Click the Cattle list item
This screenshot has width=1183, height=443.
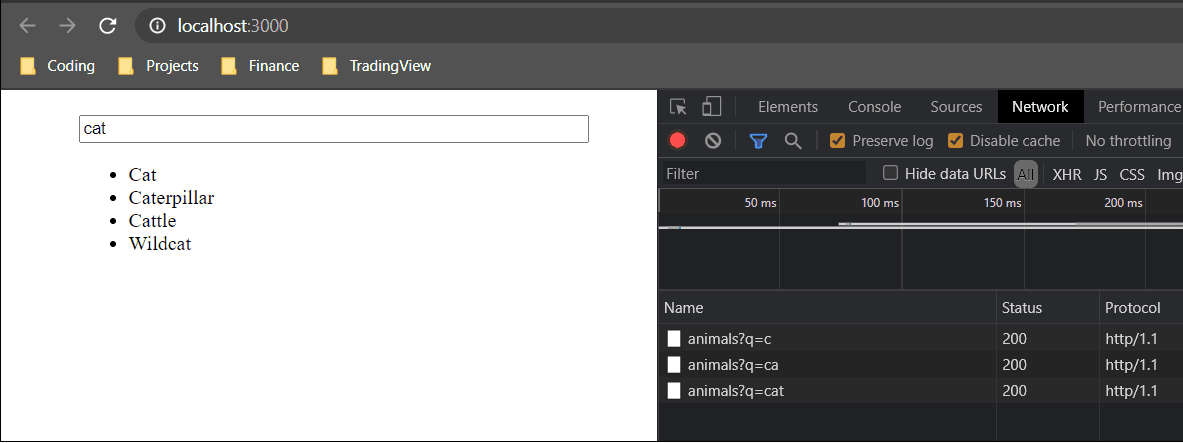pyautogui.click(x=152, y=221)
